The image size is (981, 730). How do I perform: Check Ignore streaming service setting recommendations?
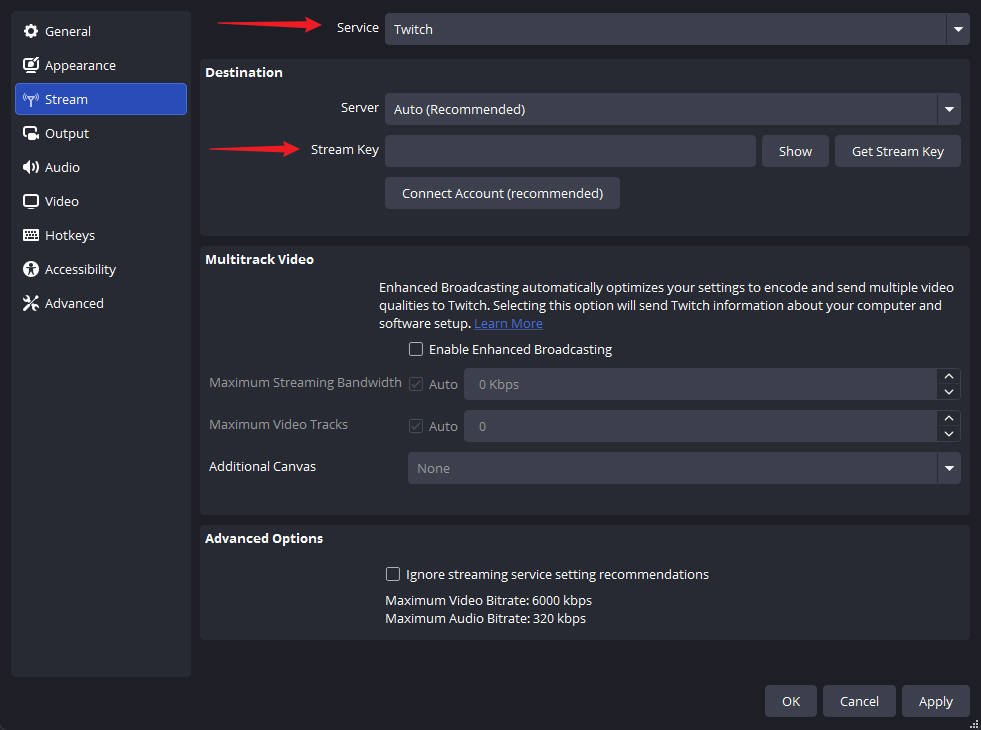pyautogui.click(x=393, y=574)
